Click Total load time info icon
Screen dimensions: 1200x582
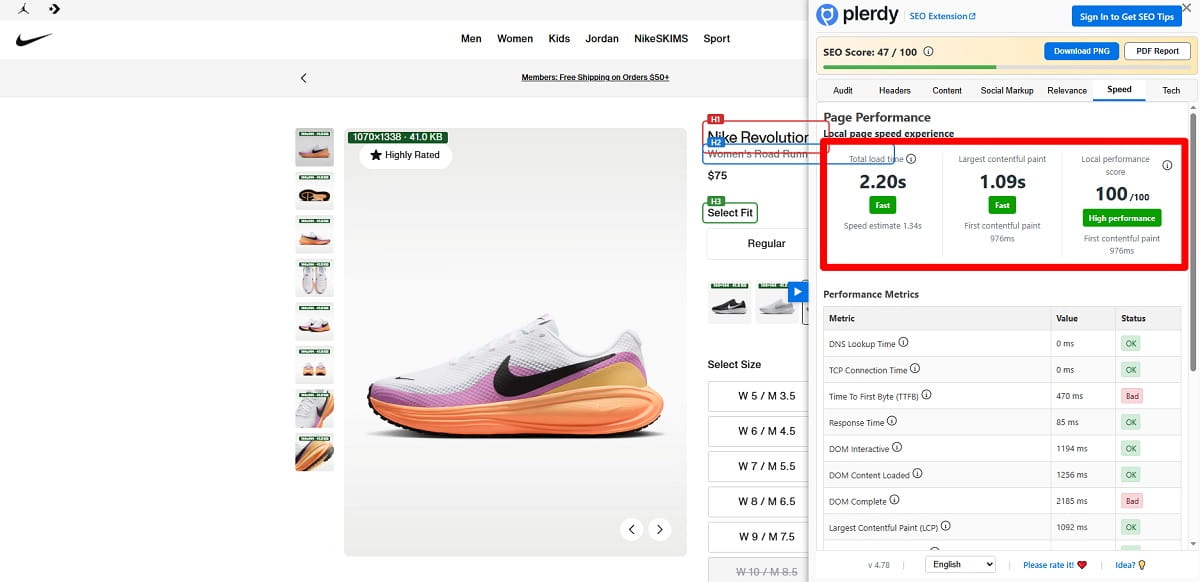911,159
